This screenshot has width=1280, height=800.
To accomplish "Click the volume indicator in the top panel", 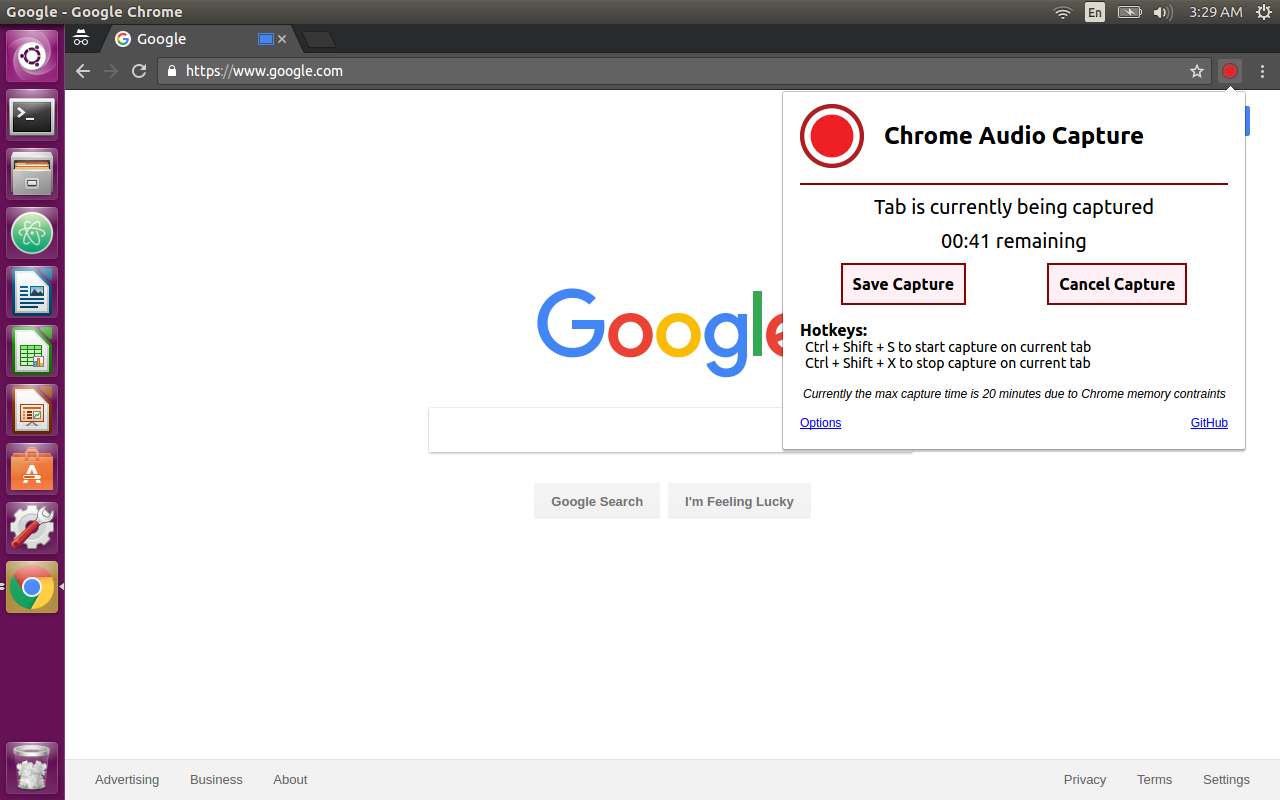I will coord(1161,12).
